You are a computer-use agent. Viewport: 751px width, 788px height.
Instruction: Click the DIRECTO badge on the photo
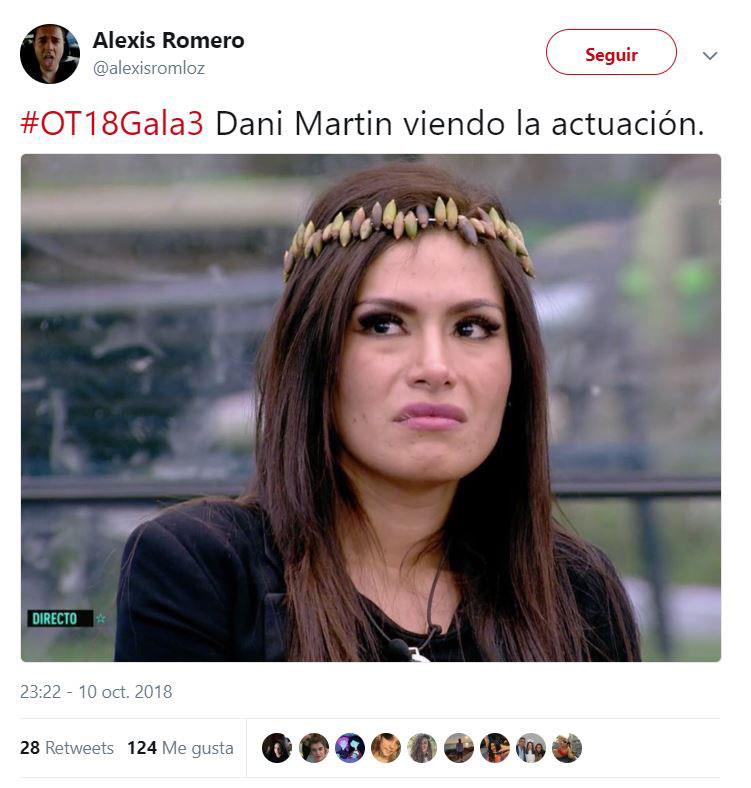(x=60, y=618)
